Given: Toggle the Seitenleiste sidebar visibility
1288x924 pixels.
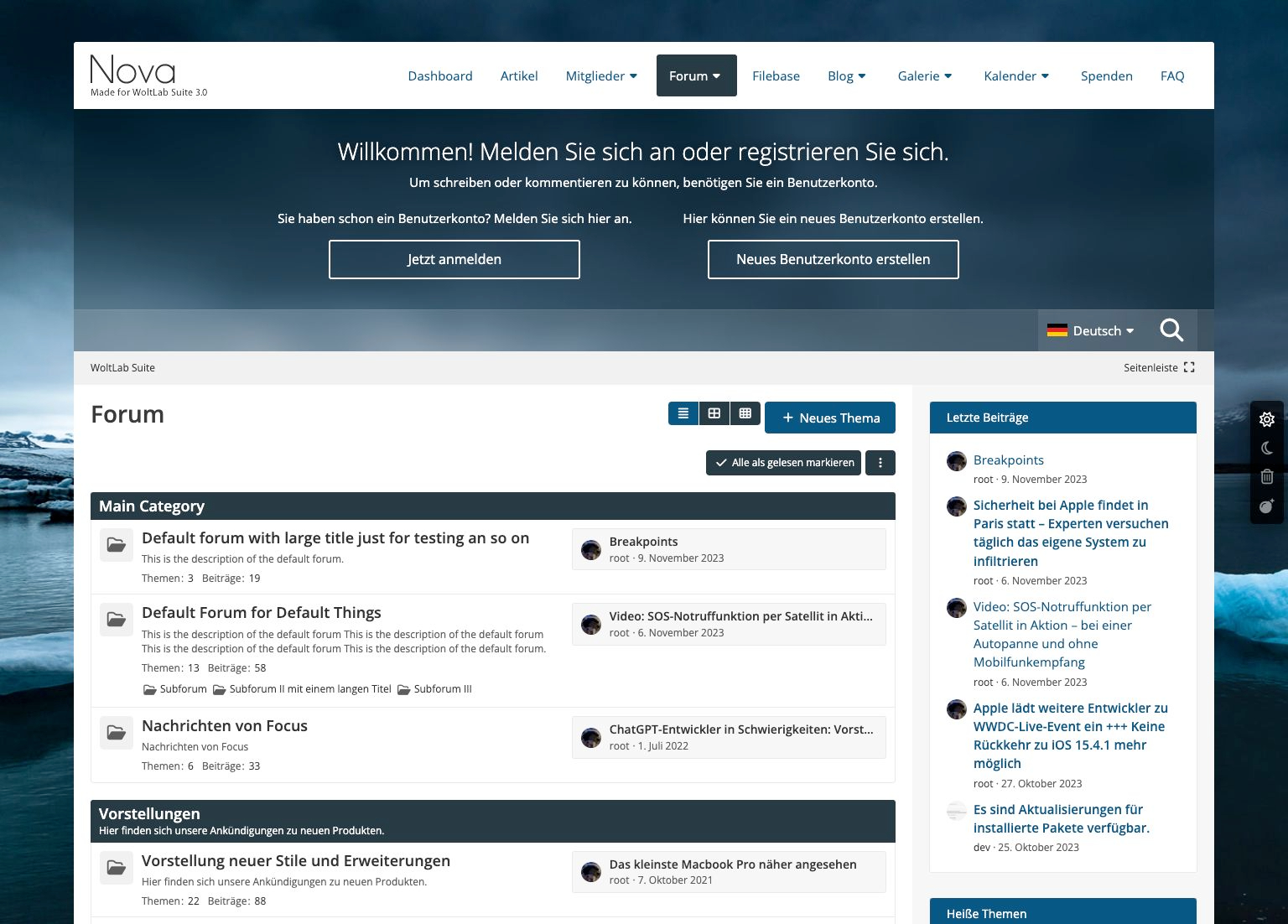Looking at the screenshot, I should click(x=1159, y=368).
